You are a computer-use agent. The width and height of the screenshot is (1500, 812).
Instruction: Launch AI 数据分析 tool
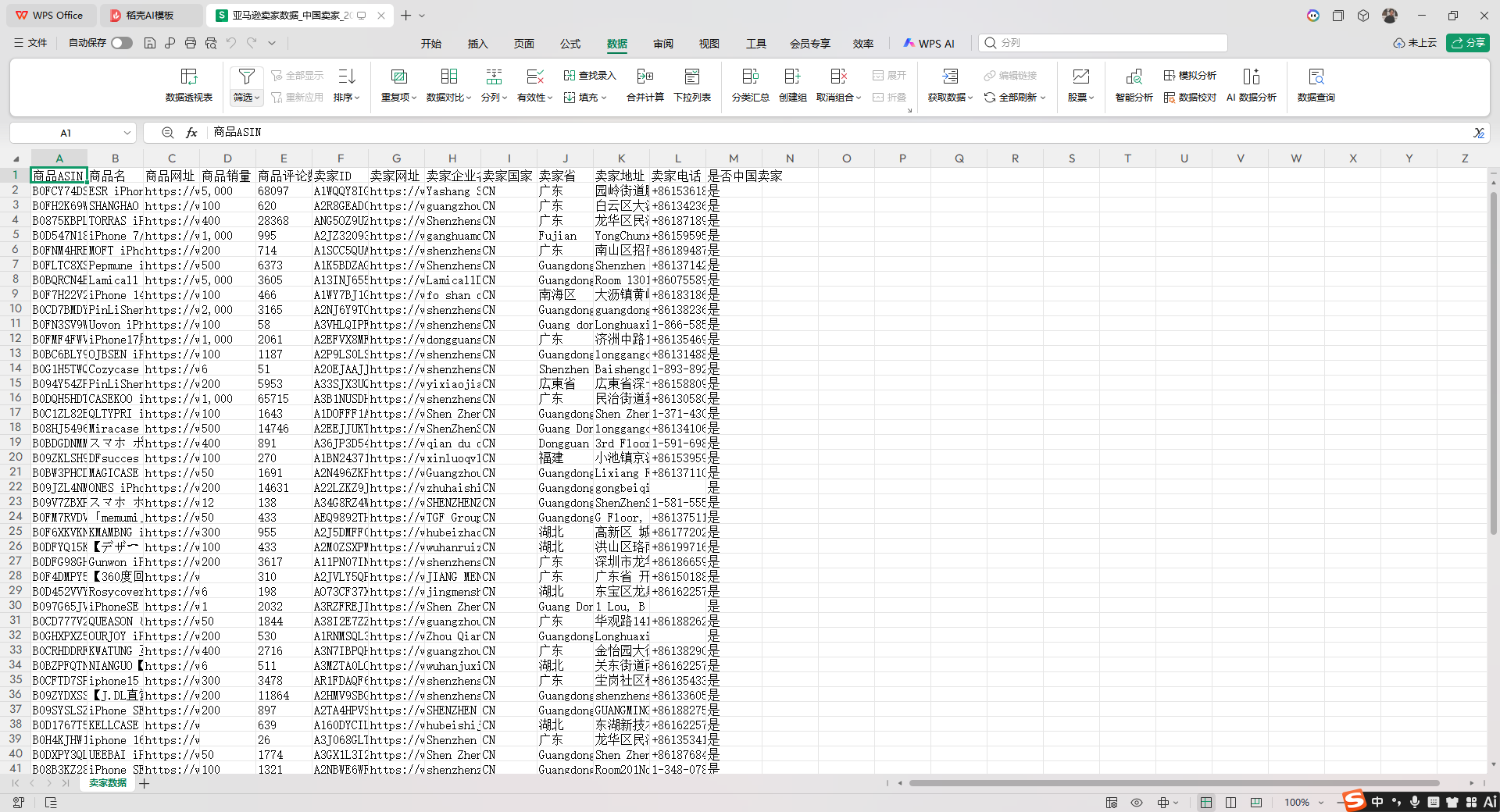coord(1252,84)
